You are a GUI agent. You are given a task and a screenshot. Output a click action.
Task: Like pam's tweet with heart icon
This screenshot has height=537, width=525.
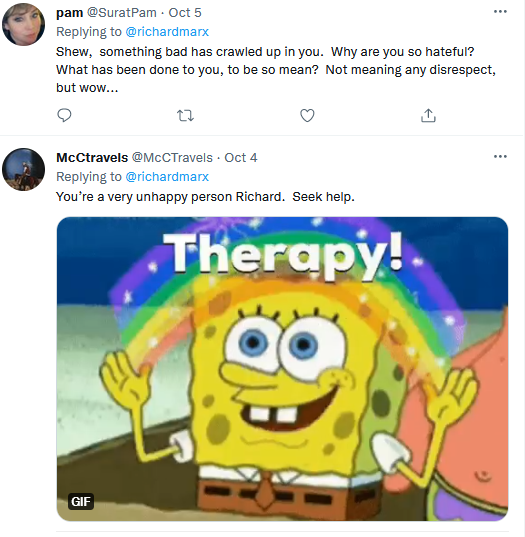(x=307, y=115)
